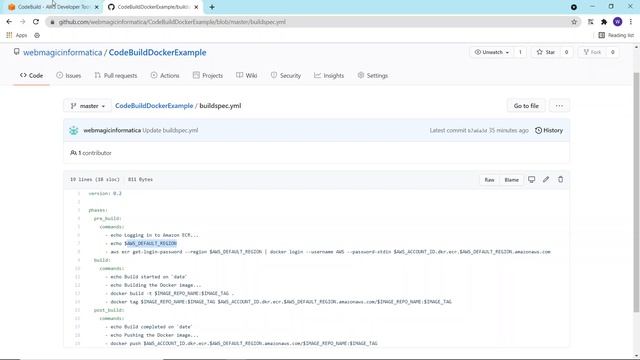640x360 pixels.
Task: Click 'echo Building the Docker image' line
Action: [x=156, y=285]
